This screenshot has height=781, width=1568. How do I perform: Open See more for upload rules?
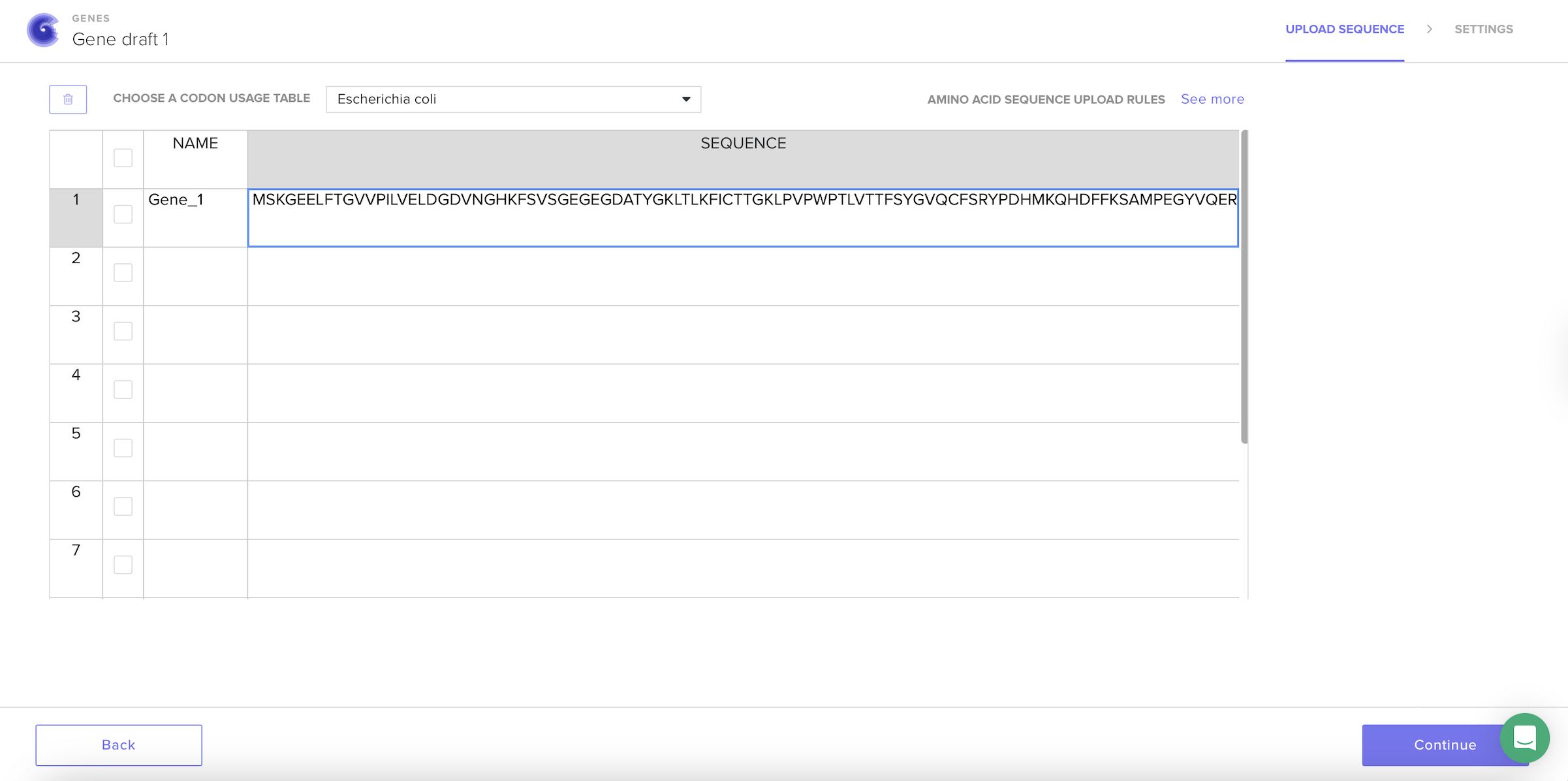point(1212,99)
